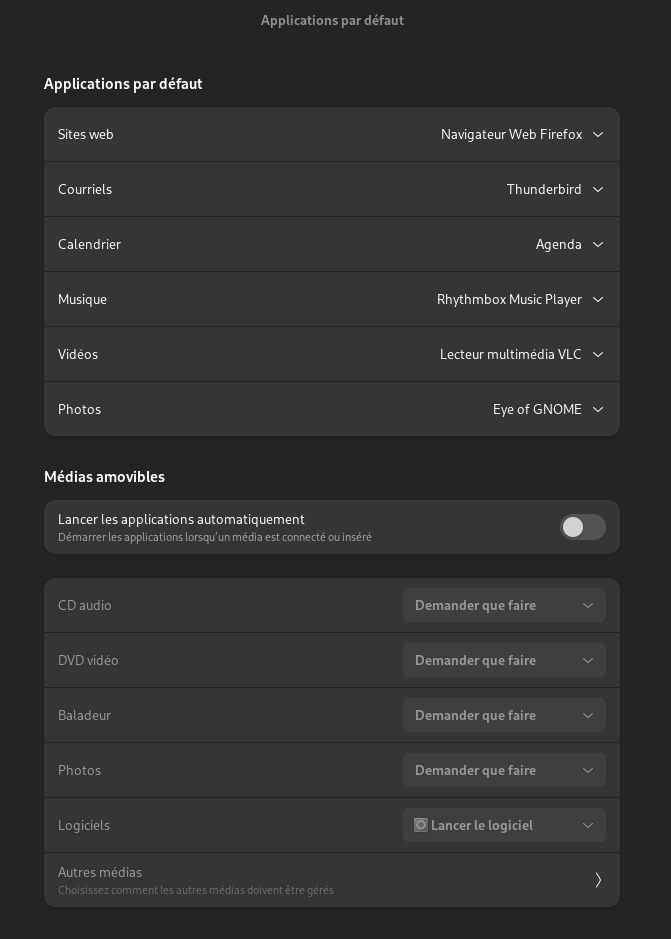Click the 'Choisissez comment les autres médias doivent être gérés' link
The image size is (671, 939).
pos(196,890)
